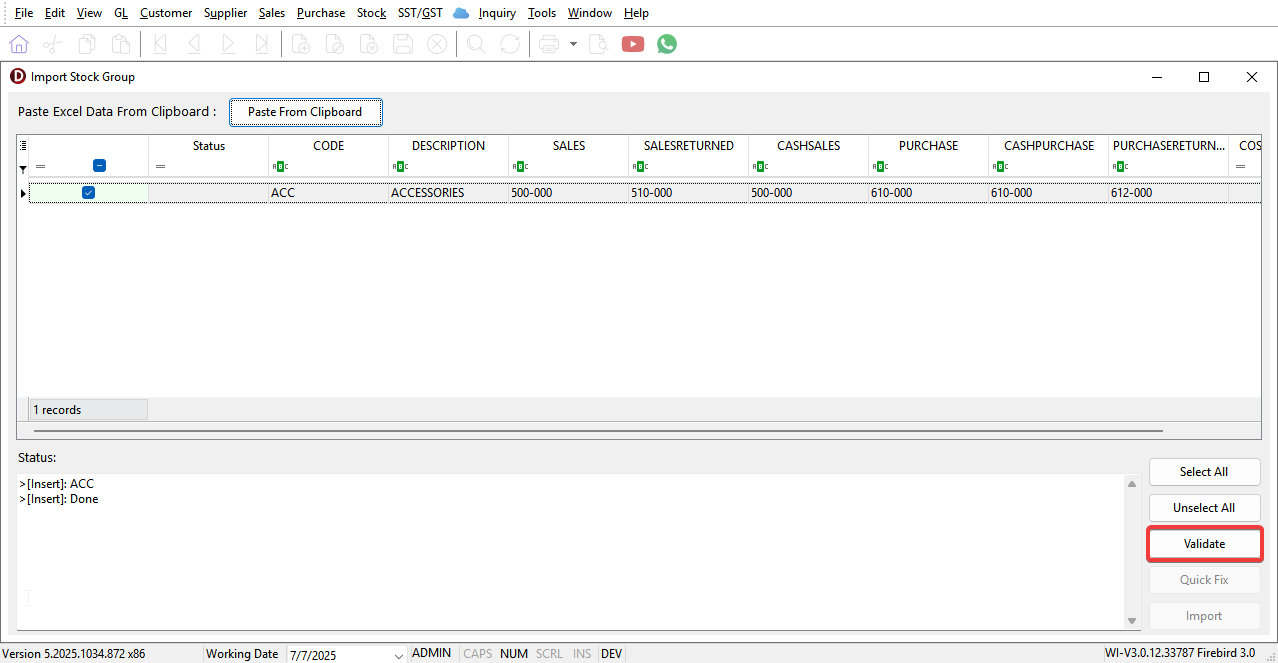Image resolution: width=1278 pixels, height=663 pixels.
Task: Click the Cut scissors toolbar icon
Action: tap(53, 44)
